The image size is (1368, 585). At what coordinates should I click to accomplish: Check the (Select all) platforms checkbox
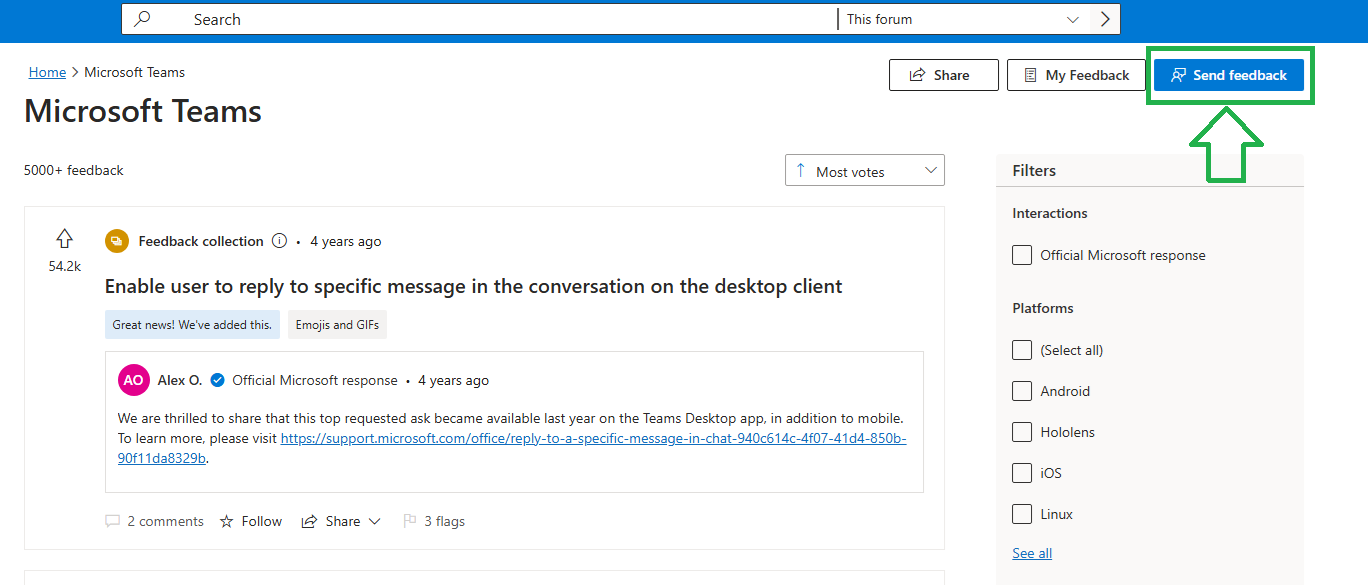point(1022,350)
